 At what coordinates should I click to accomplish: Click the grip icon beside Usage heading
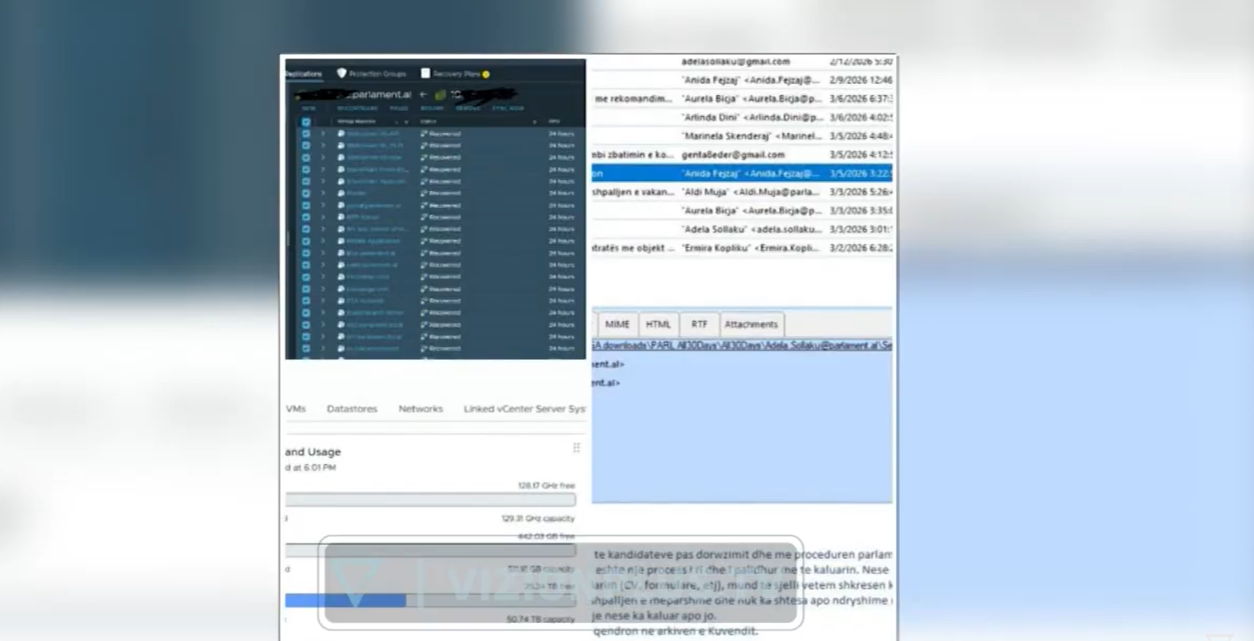tap(576, 448)
